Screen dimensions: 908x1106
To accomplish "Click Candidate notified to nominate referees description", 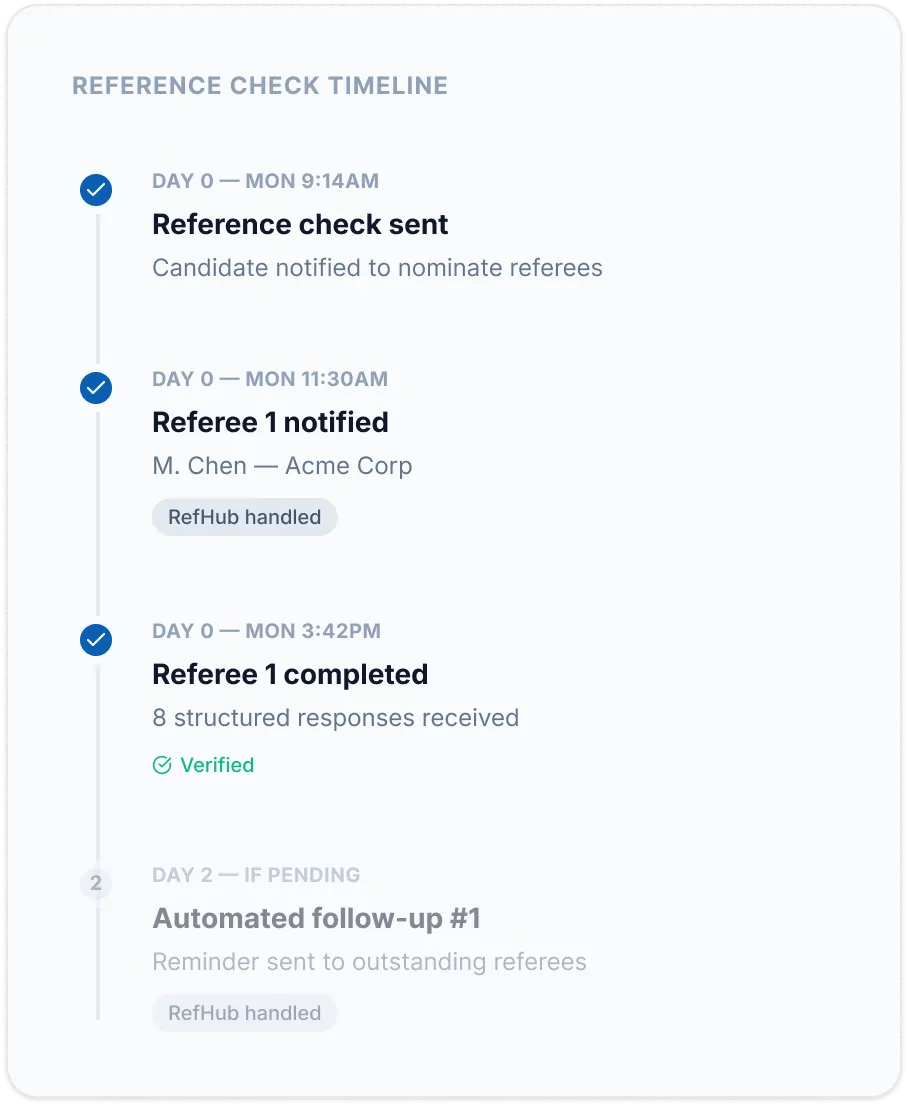I will click(x=377, y=268).
